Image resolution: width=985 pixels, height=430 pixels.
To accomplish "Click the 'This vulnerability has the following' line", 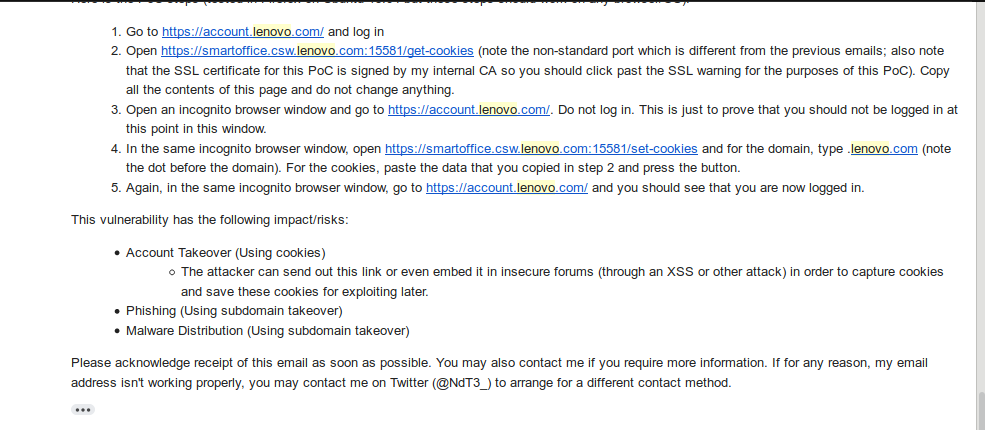I will [x=209, y=220].
